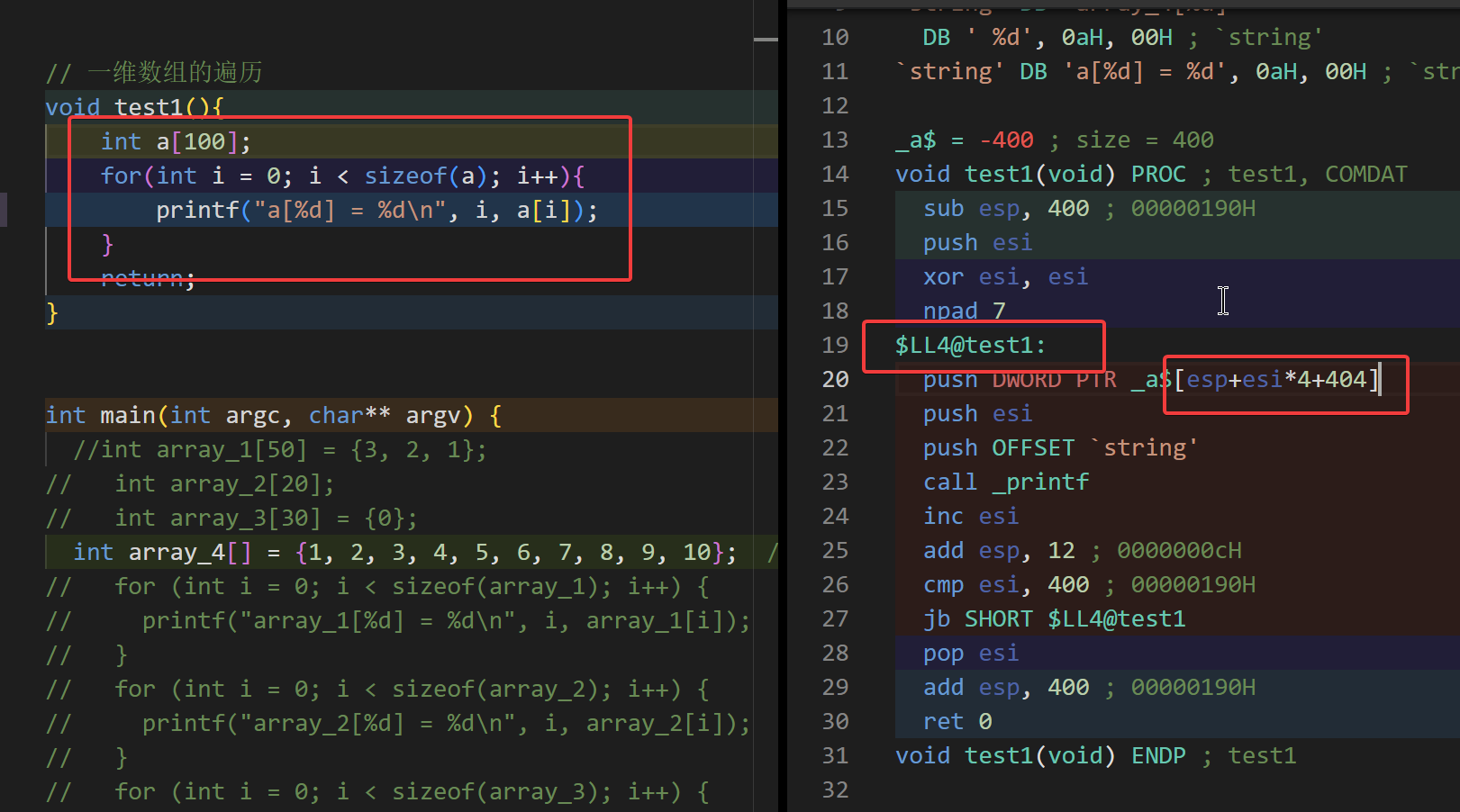Click line number 26 in assembly pane

(835, 585)
